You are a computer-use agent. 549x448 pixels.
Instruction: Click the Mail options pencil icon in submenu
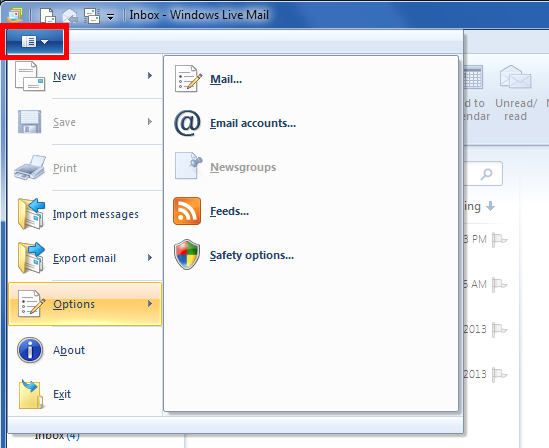click(188, 78)
